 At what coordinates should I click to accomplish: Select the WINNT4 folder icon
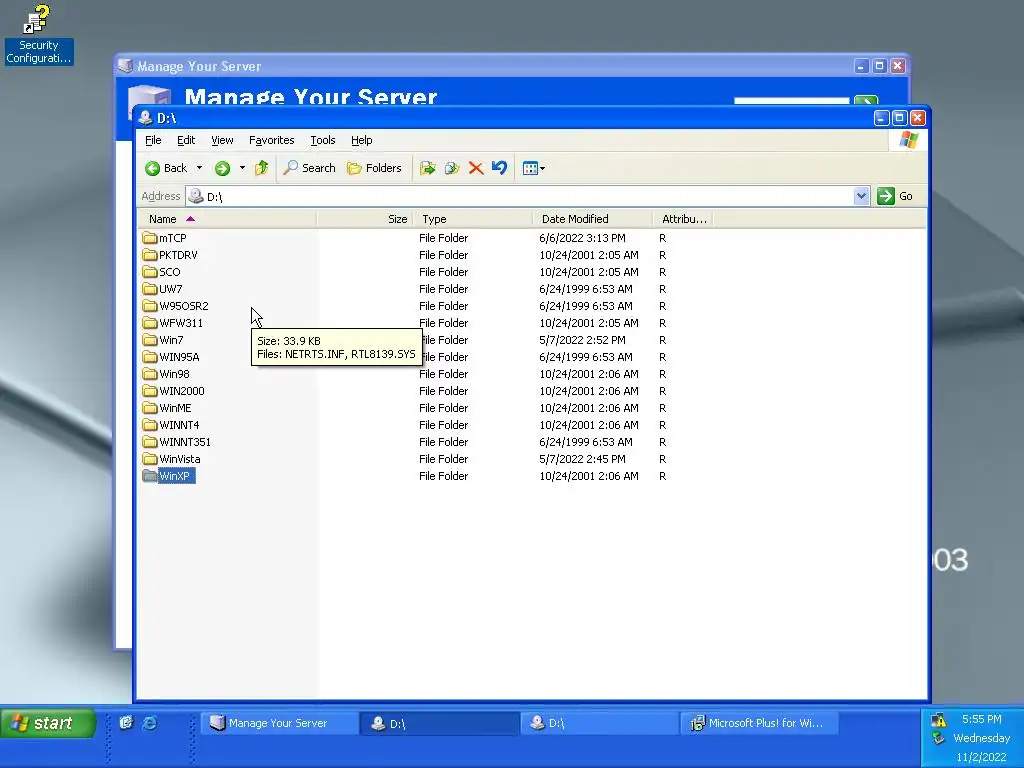pyautogui.click(x=150, y=424)
